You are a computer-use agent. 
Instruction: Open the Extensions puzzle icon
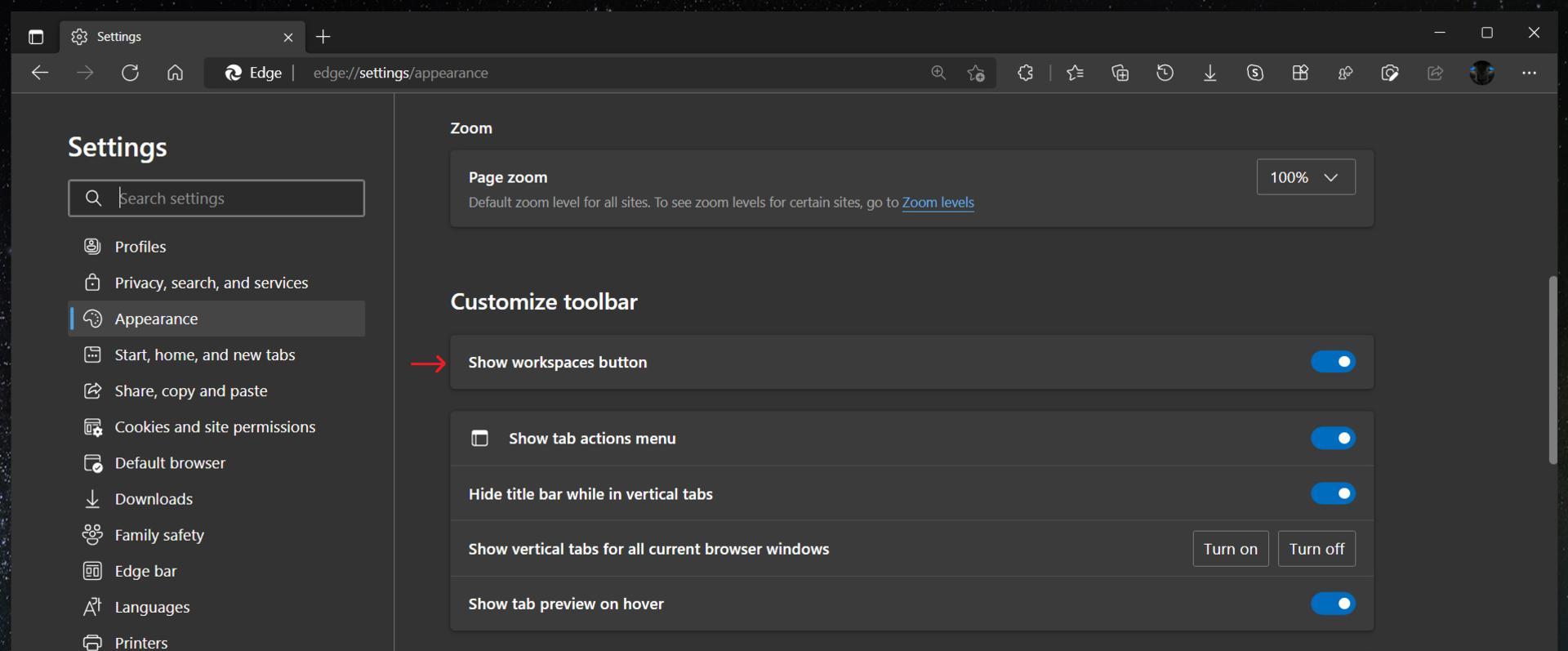click(x=1025, y=73)
